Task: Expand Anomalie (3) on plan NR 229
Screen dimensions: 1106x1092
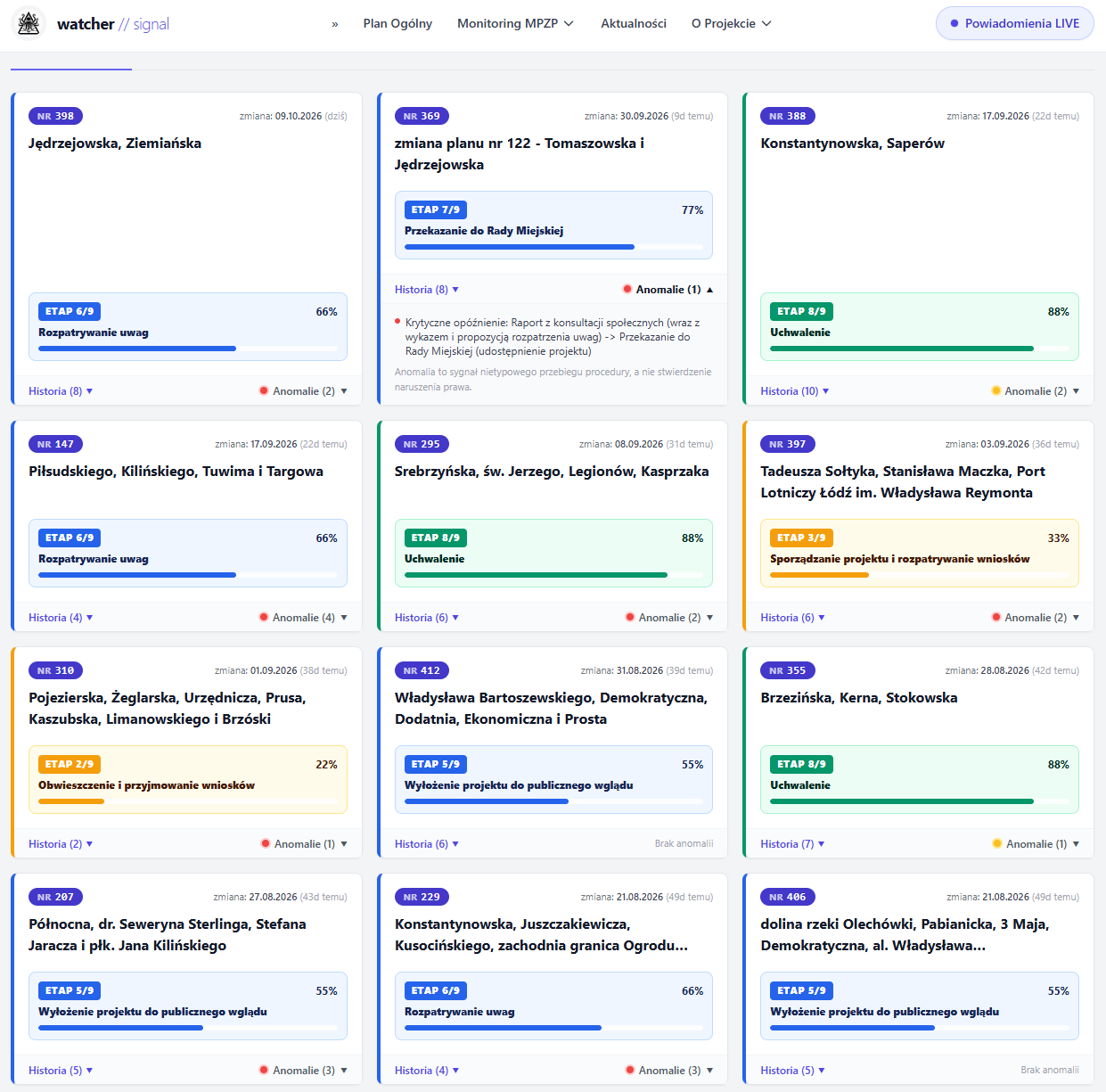Action: pyautogui.click(x=669, y=1071)
